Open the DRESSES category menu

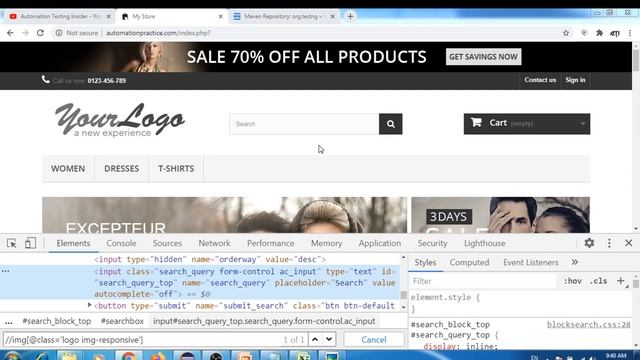coord(122,169)
